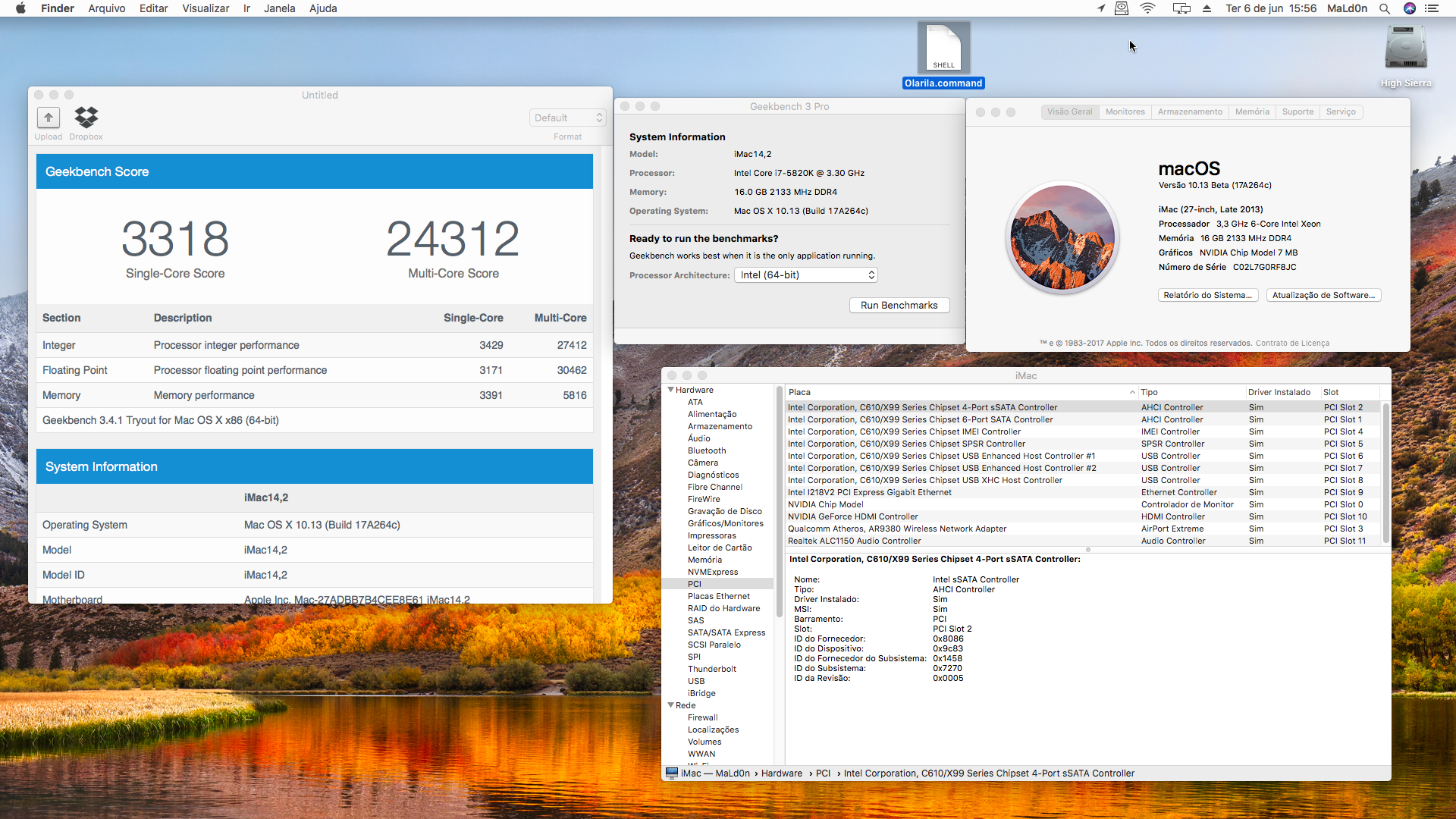1456x819 pixels.
Task: Click the Dropbox toolbar icon
Action: [86, 118]
